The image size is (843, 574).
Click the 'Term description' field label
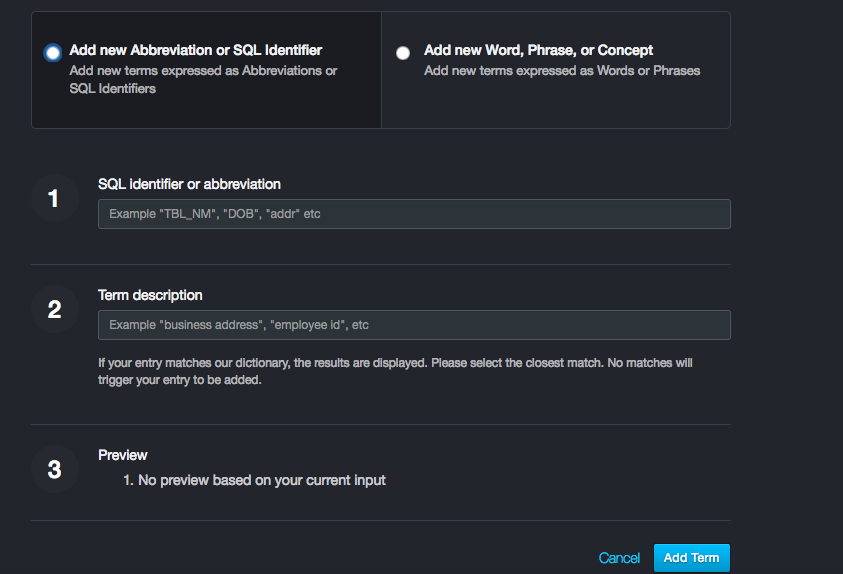point(150,295)
